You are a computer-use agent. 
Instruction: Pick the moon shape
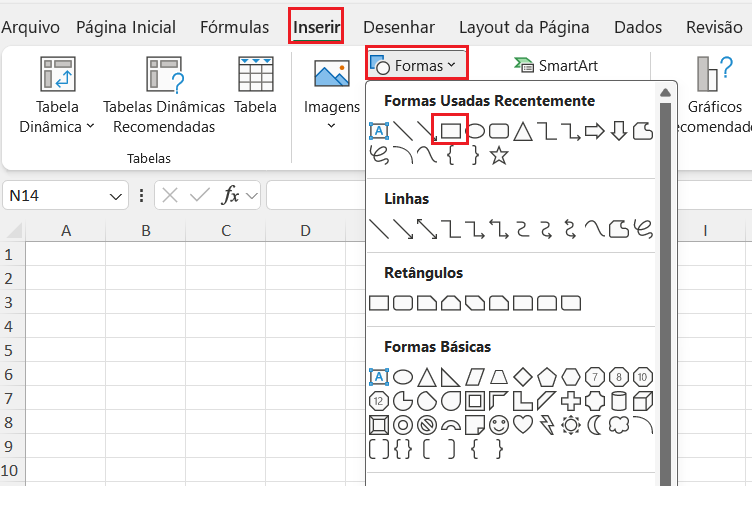595,425
